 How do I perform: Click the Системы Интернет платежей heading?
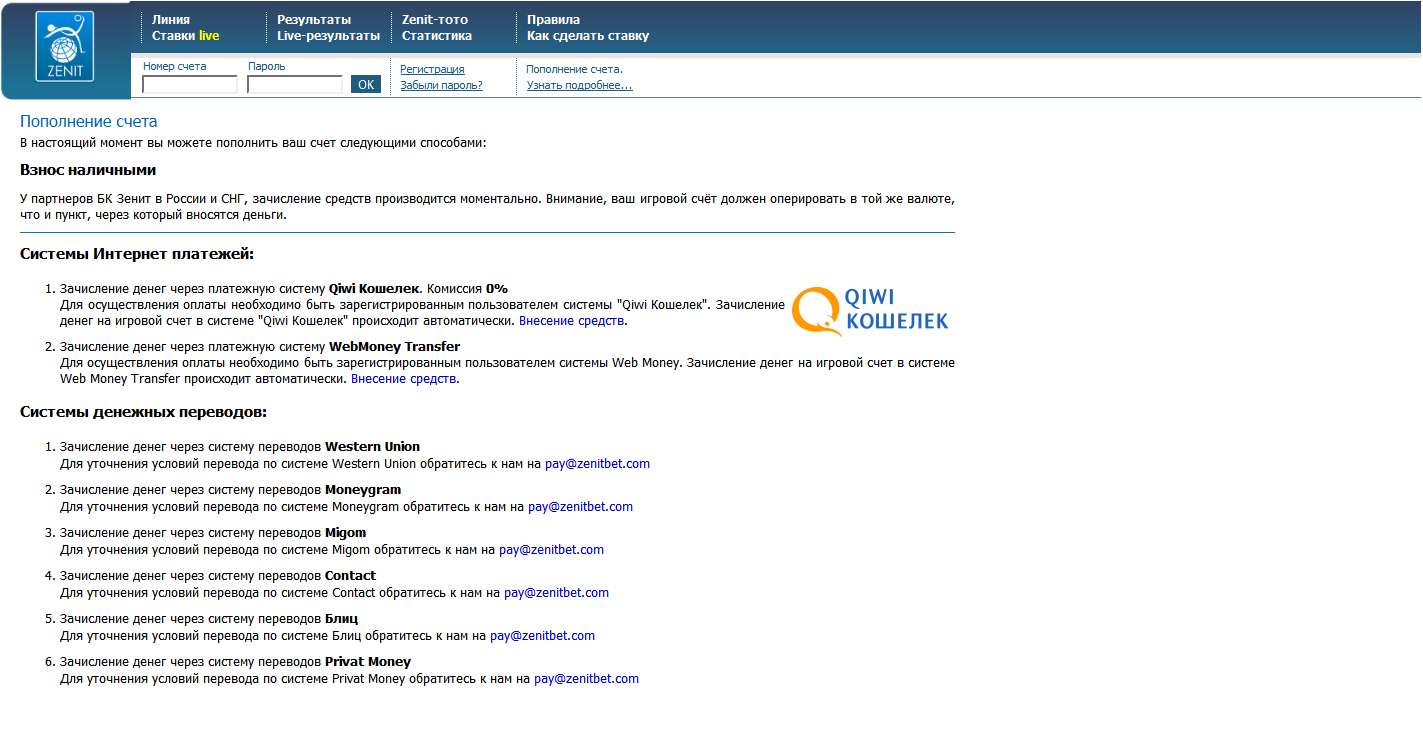point(137,254)
